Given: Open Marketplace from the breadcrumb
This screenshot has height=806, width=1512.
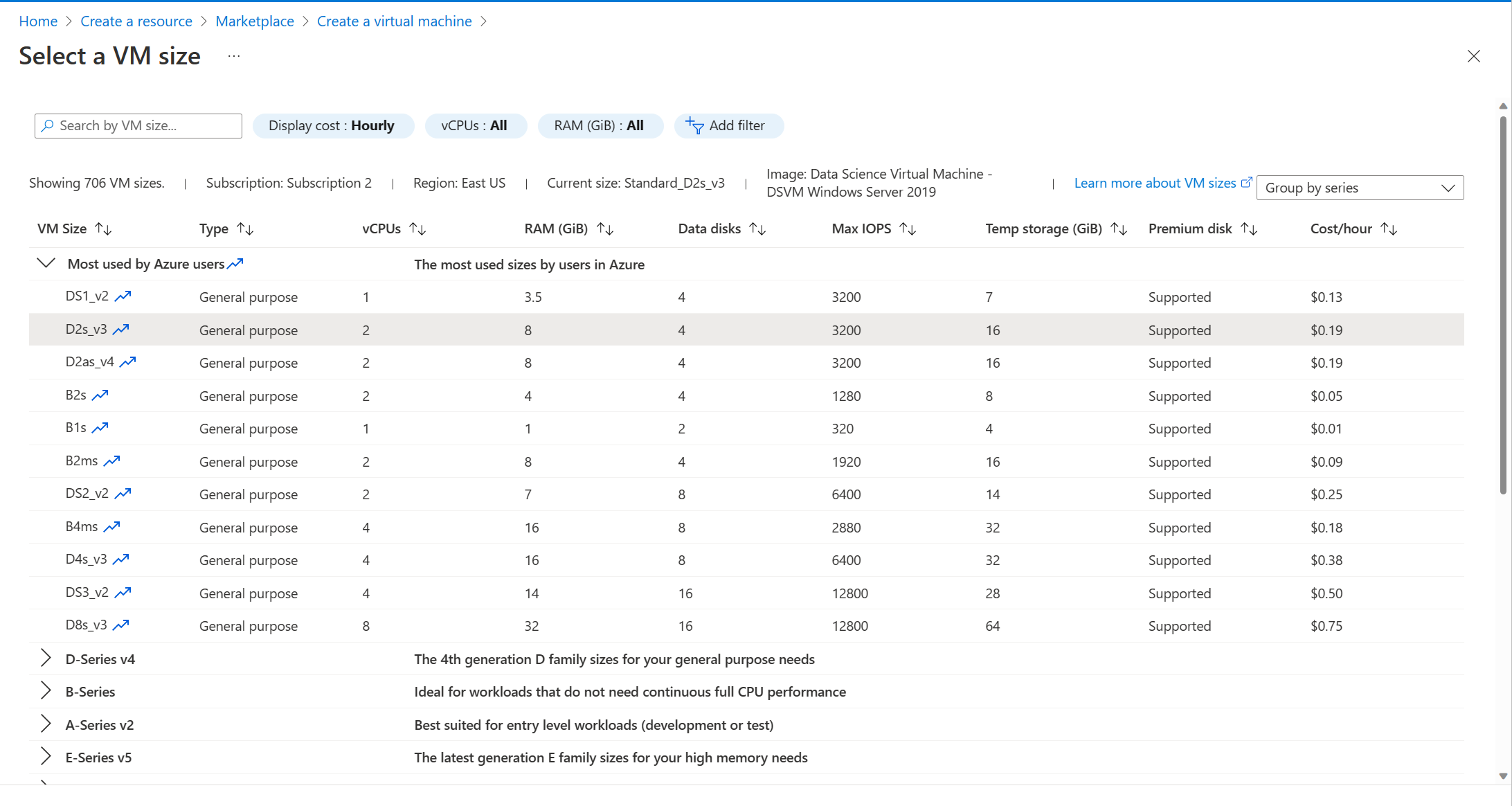Looking at the screenshot, I should [254, 21].
